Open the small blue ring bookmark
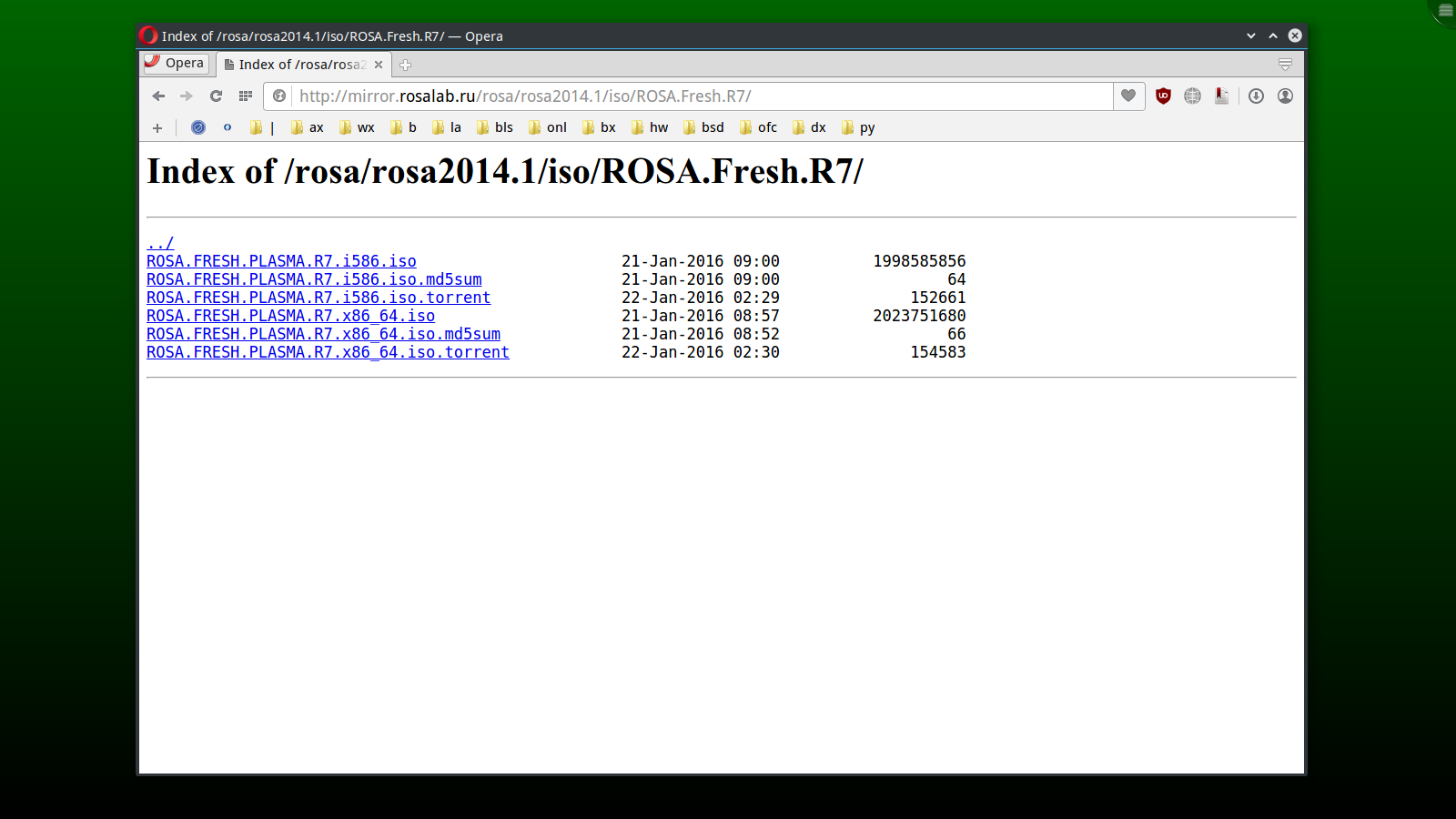This screenshot has width=1456, height=819. pyautogui.click(x=227, y=127)
